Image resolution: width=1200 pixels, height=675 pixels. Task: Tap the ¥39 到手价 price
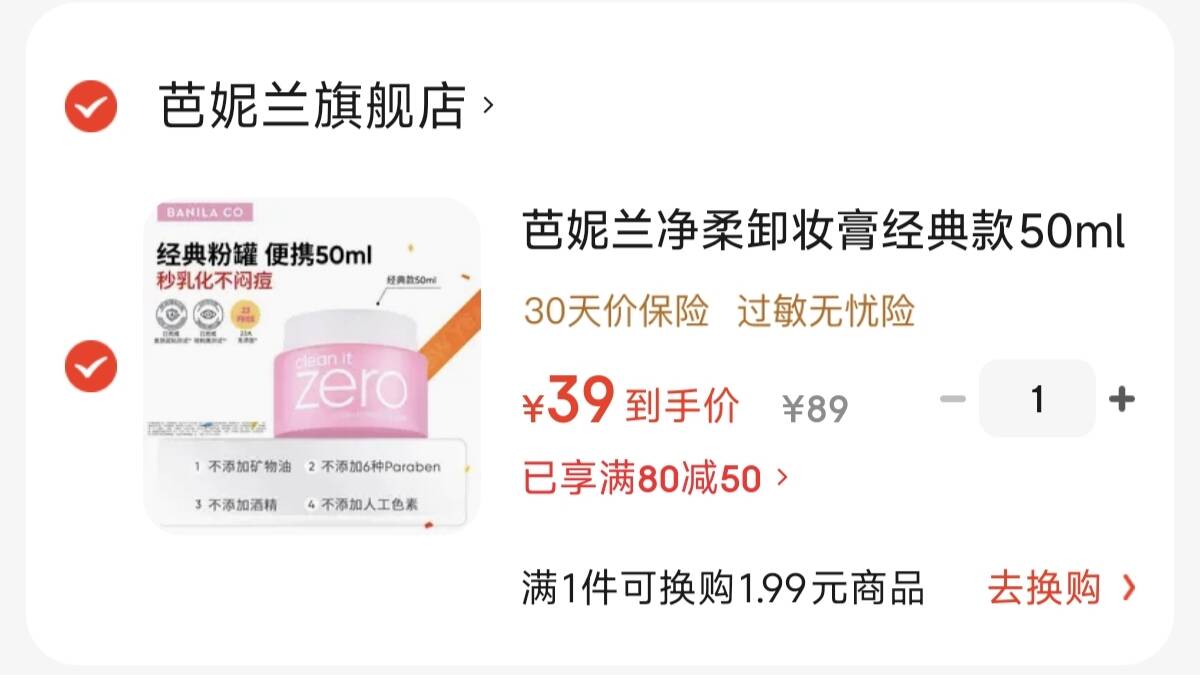click(631, 402)
